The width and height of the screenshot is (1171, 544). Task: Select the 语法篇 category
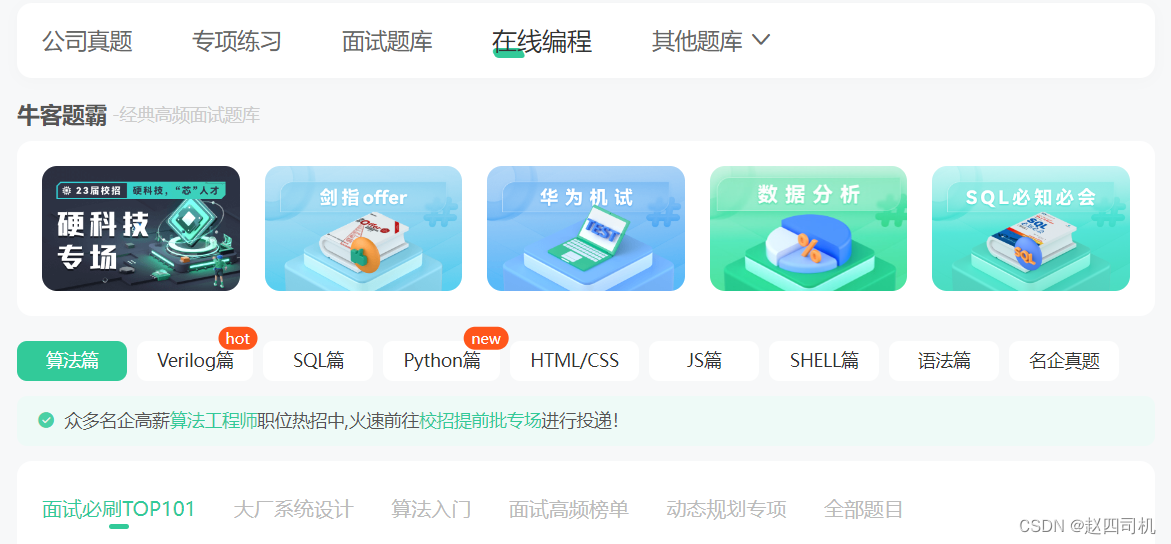tap(944, 361)
